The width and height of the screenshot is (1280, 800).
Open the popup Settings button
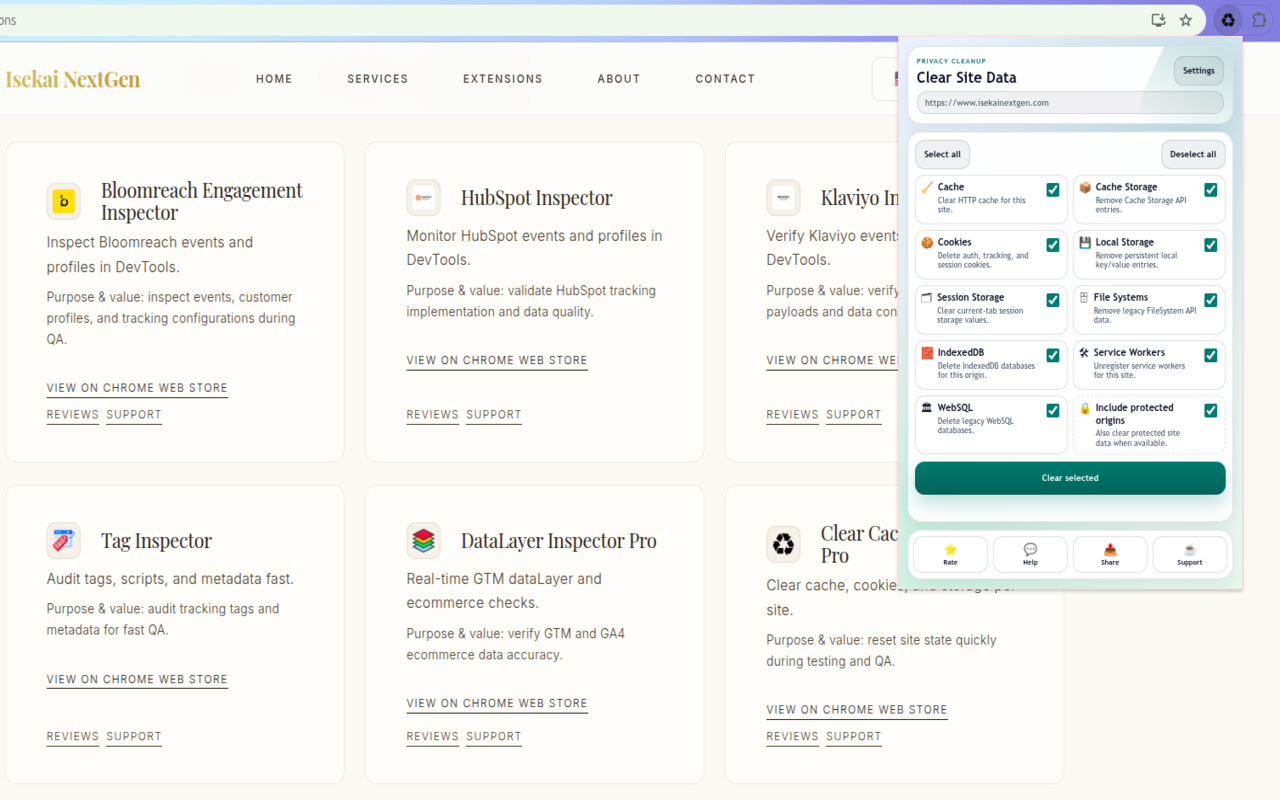(x=1198, y=70)
